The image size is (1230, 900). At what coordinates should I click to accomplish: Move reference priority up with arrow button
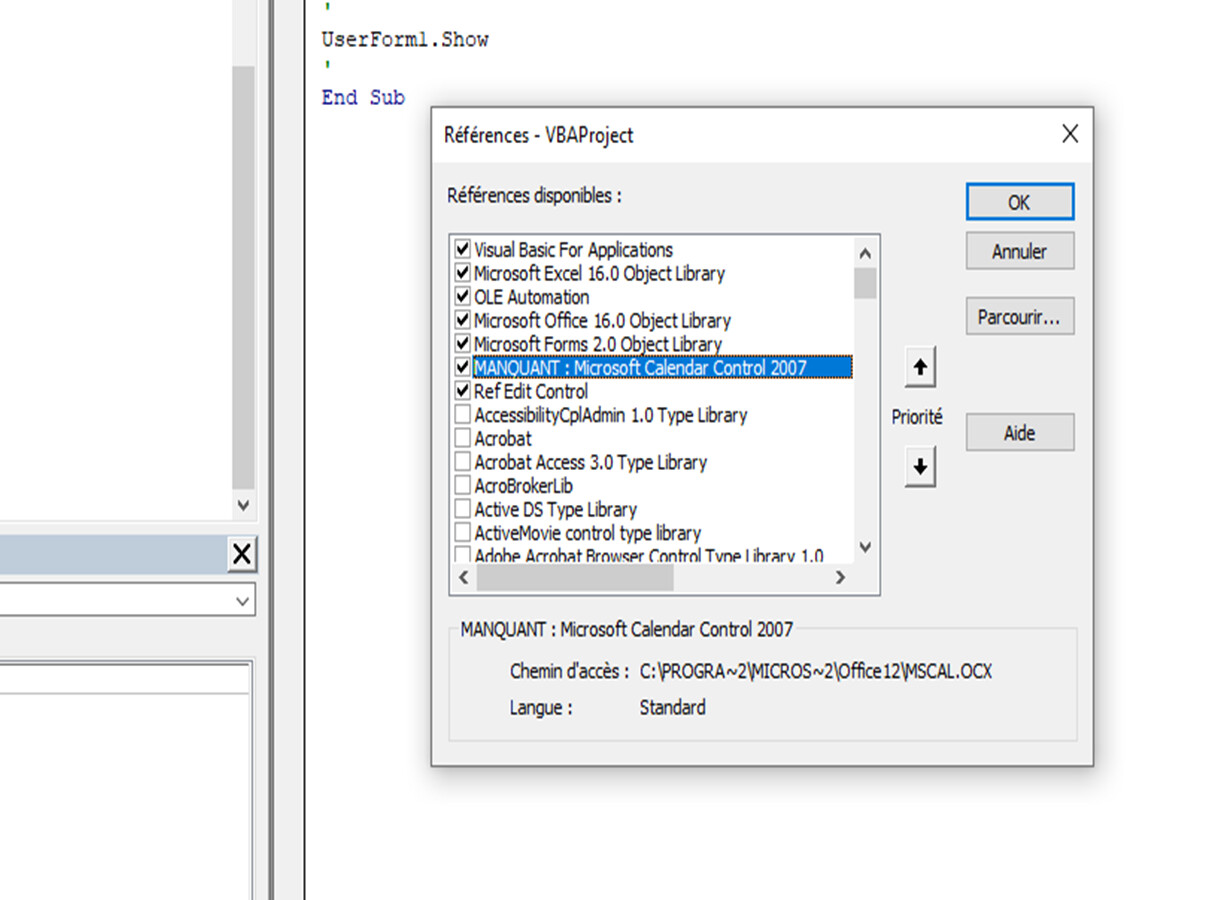(920, 368)
